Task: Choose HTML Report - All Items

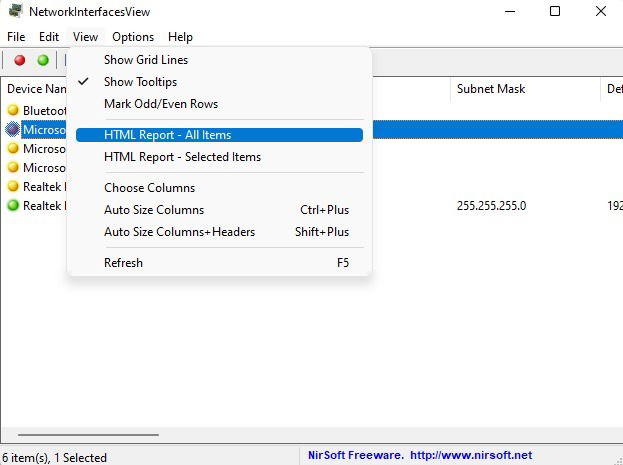Action: tap(168, 135)
